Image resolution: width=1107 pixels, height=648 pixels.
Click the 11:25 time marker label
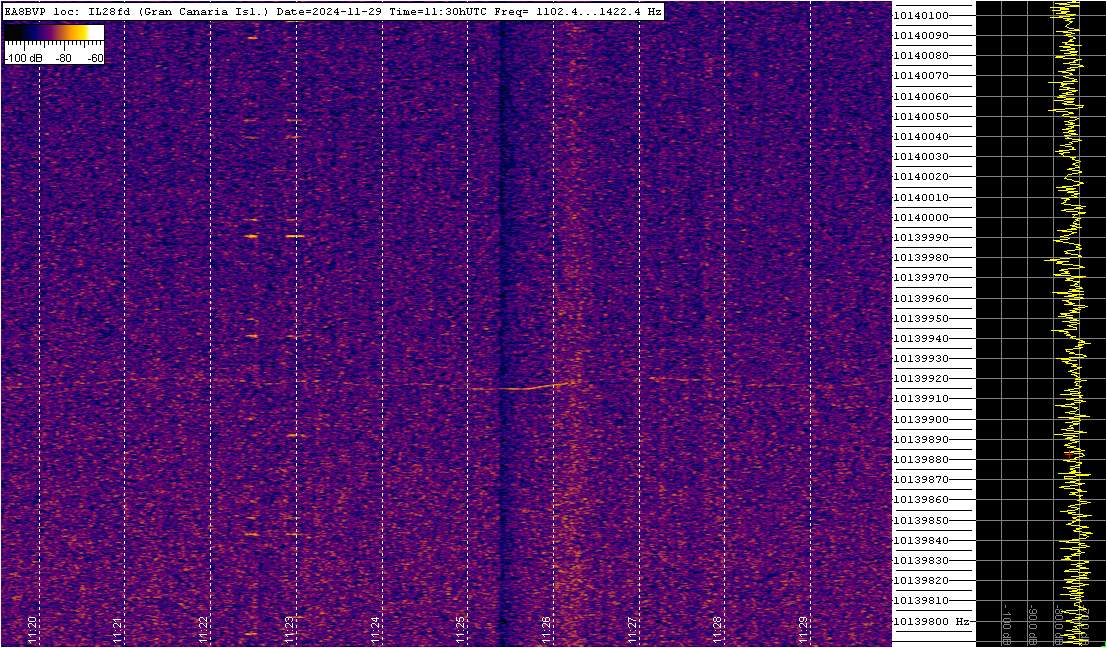point(461,623)
